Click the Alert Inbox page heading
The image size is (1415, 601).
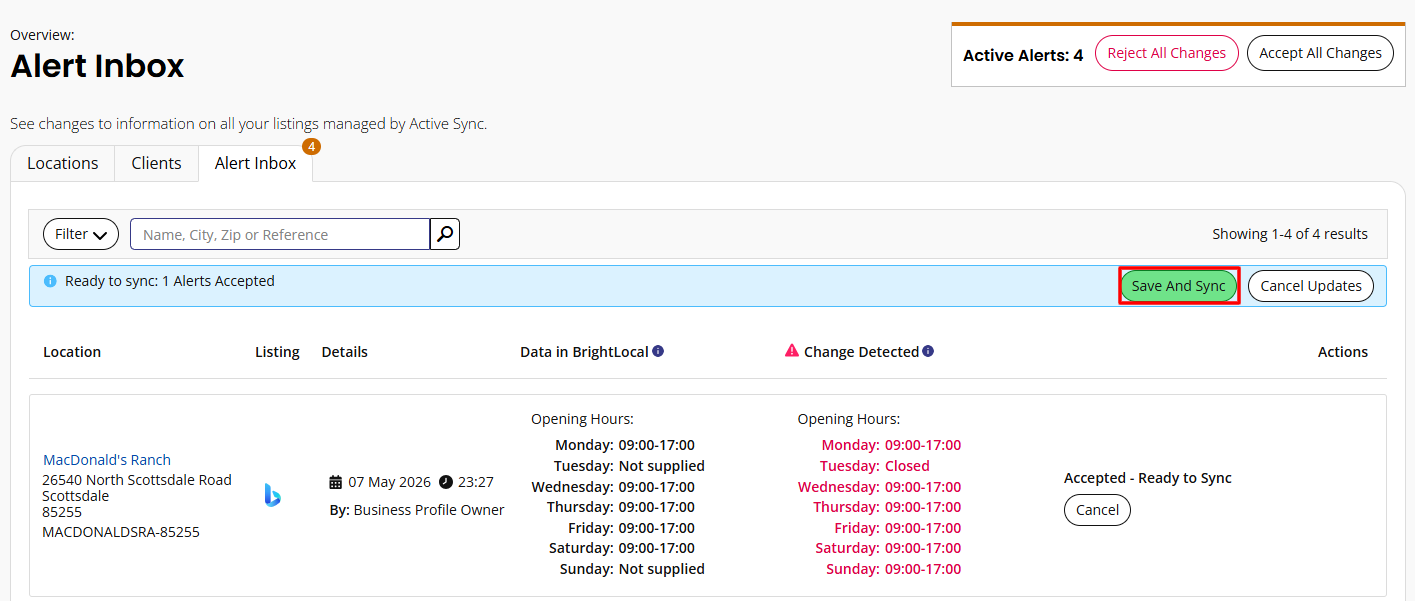[x=97, y=66]
